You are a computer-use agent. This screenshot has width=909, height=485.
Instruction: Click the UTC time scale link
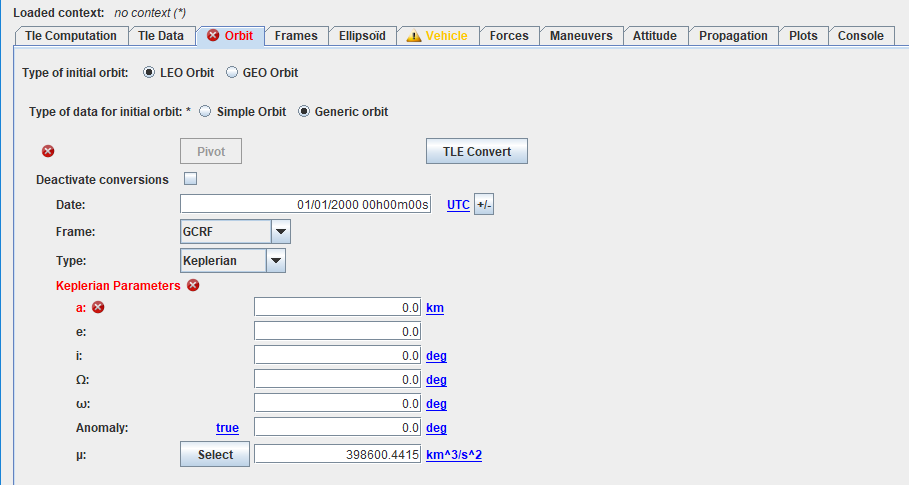pos(458,205)
